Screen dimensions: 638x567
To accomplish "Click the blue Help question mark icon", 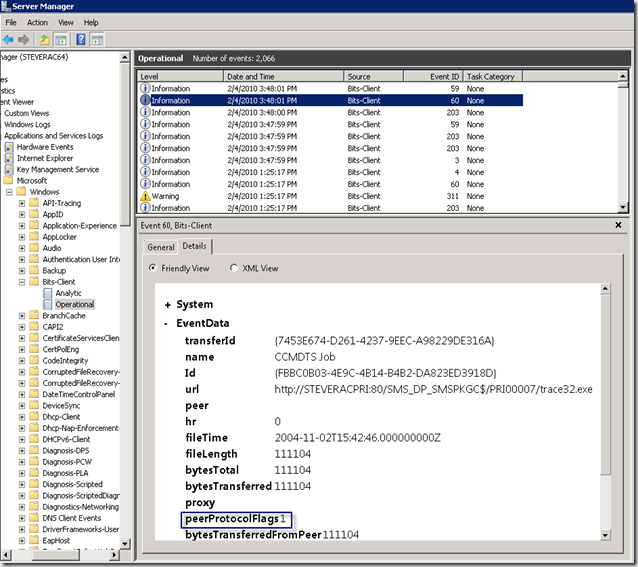I will pos(80,39).
